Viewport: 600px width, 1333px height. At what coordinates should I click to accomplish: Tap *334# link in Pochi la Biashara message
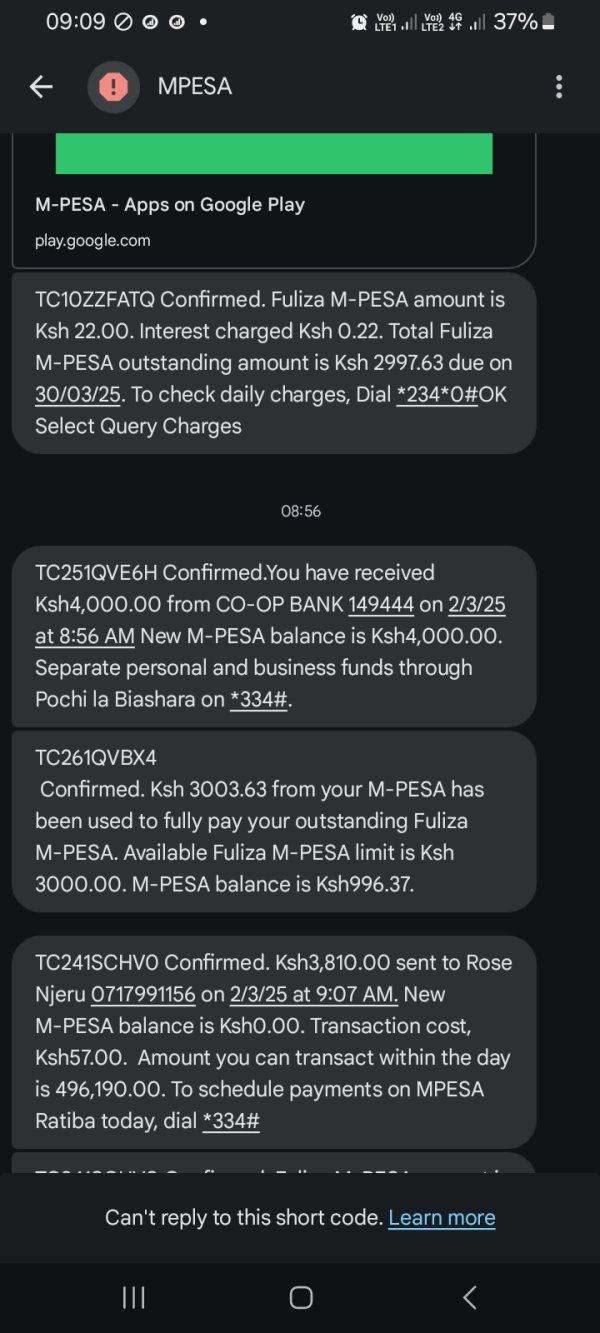click(259, 699)
